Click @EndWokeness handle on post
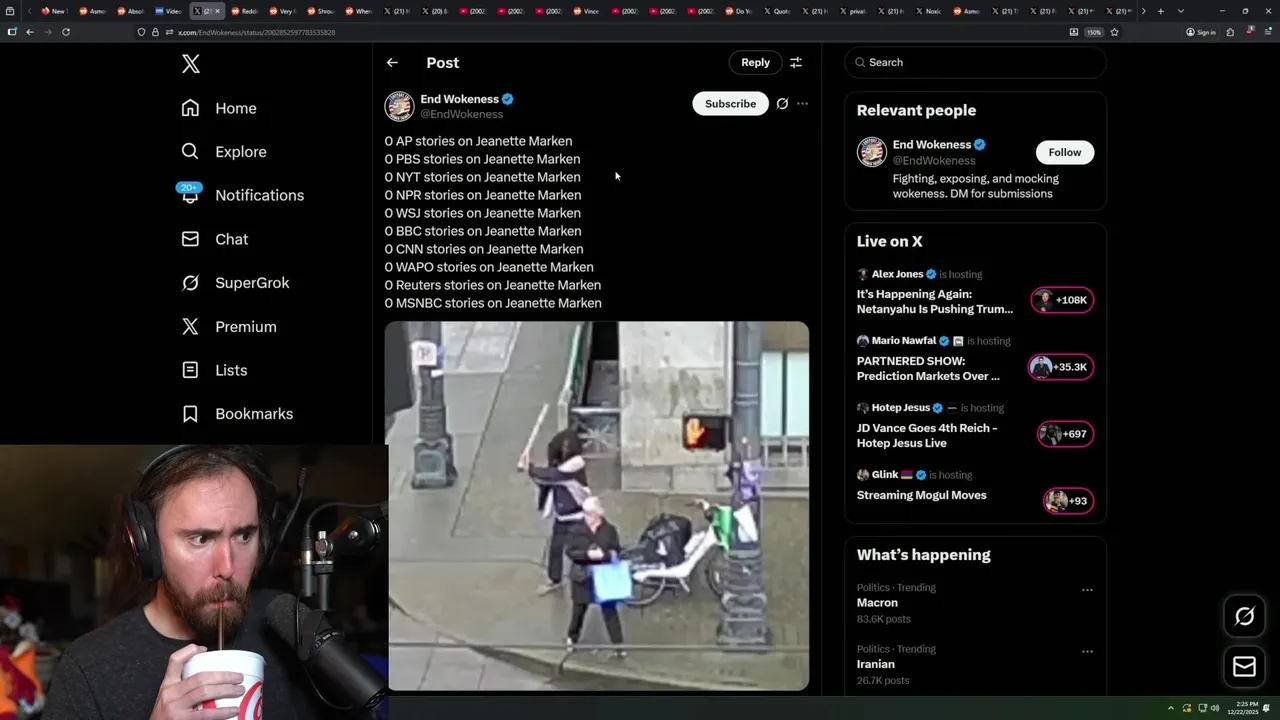The image size is (1280, 720). click(x=461, y=114)
